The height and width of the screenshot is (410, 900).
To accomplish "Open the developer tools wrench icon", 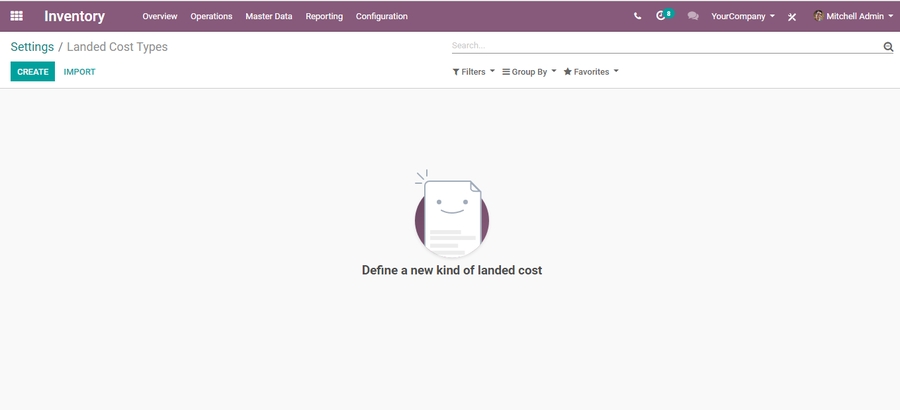I will click(792, 17).
